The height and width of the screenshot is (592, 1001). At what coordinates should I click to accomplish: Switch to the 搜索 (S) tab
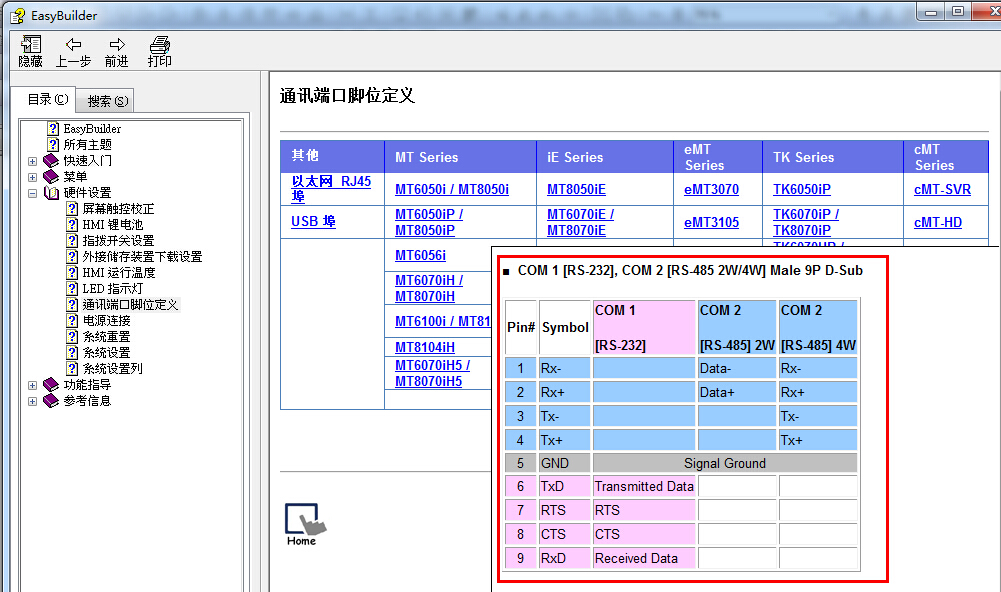107,101
